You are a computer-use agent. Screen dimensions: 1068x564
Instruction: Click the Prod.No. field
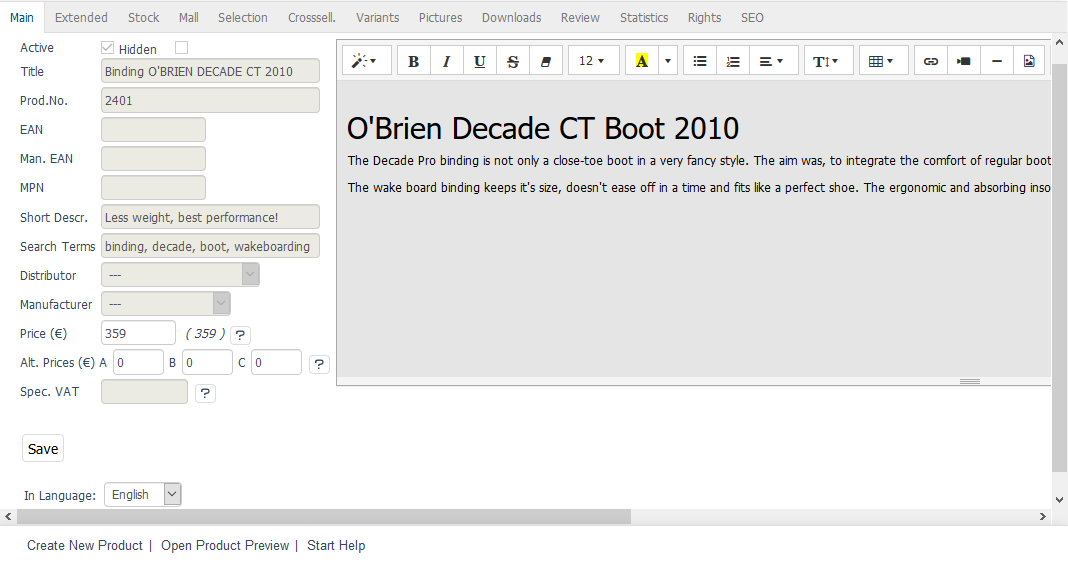tap(210, 100)
